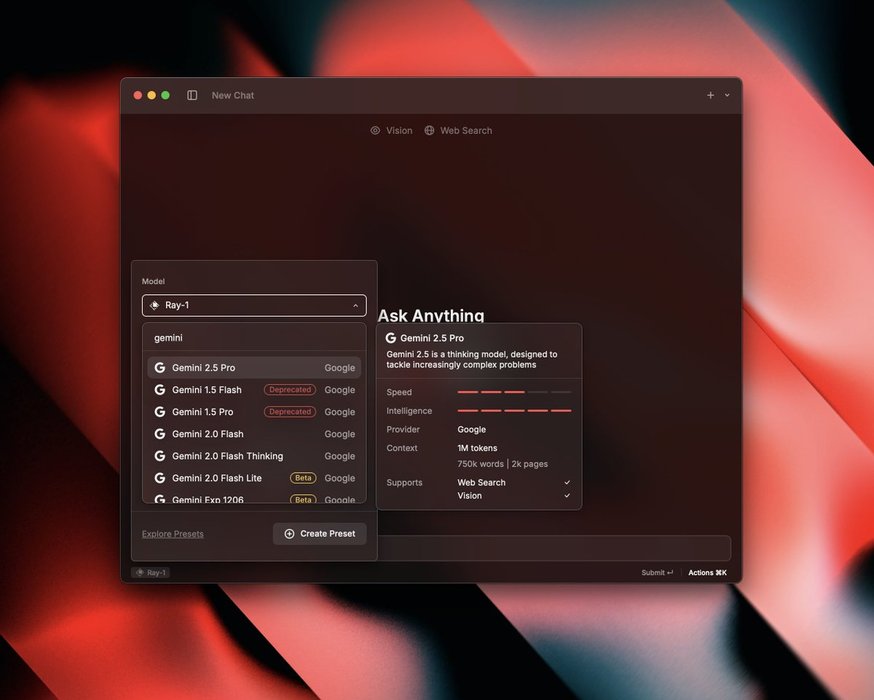Select Gemini 2.0 Flash Thinking model
Image resolution: width=874 pixels, height=700 pixels.
point(254,456)
